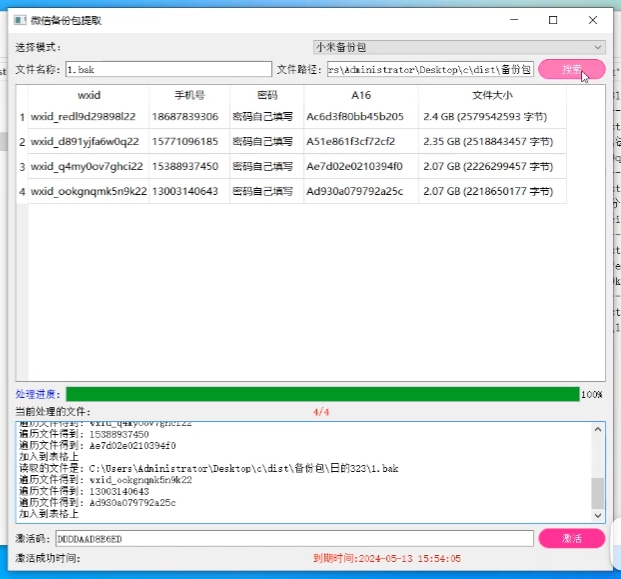
Task: Select phone number cell 15388937450
Action: [x=189, y=166]
